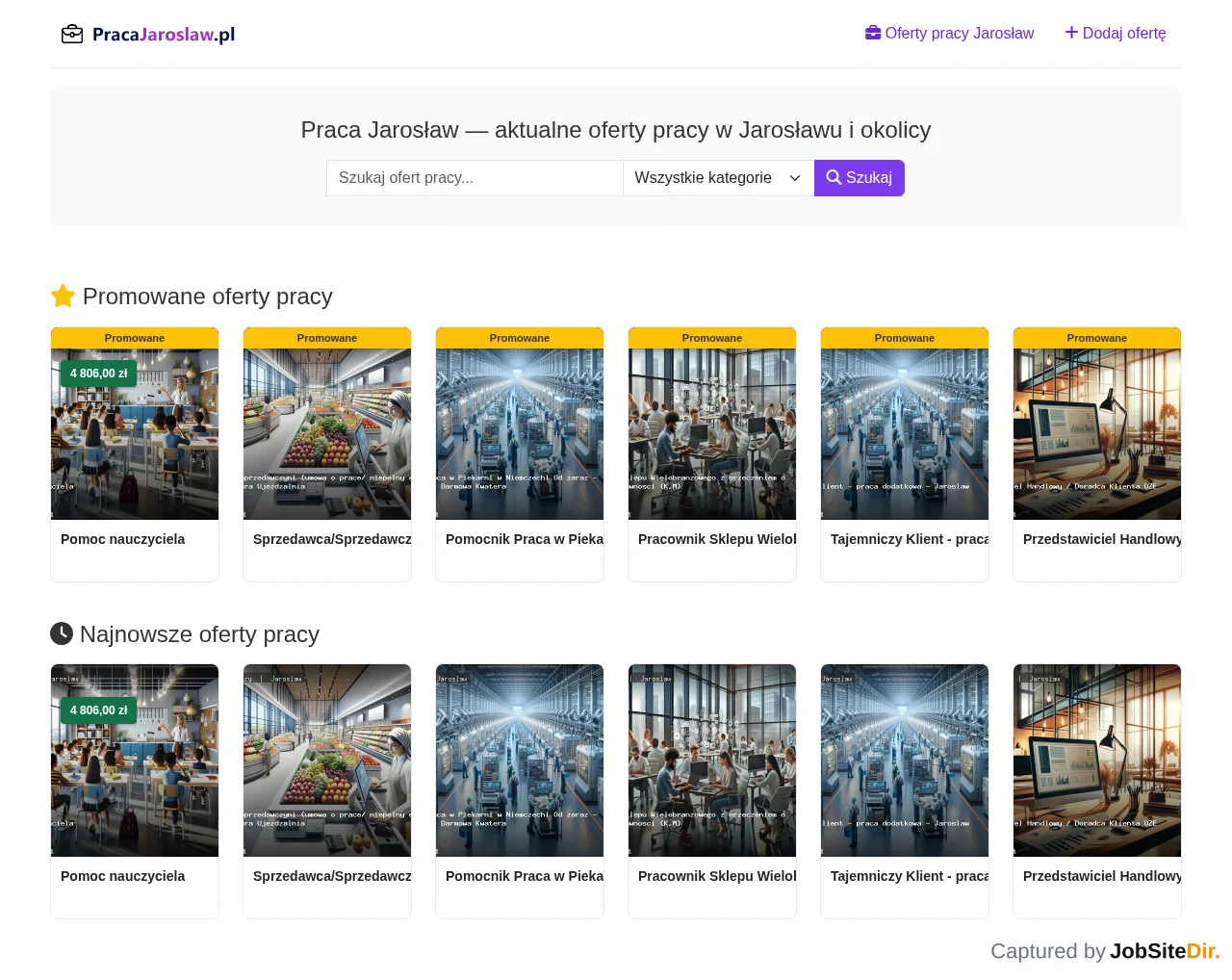
Task: Open promoted Sprzedawca/Sprzedawczyni thumbnail image
Action: pos(327,434)
